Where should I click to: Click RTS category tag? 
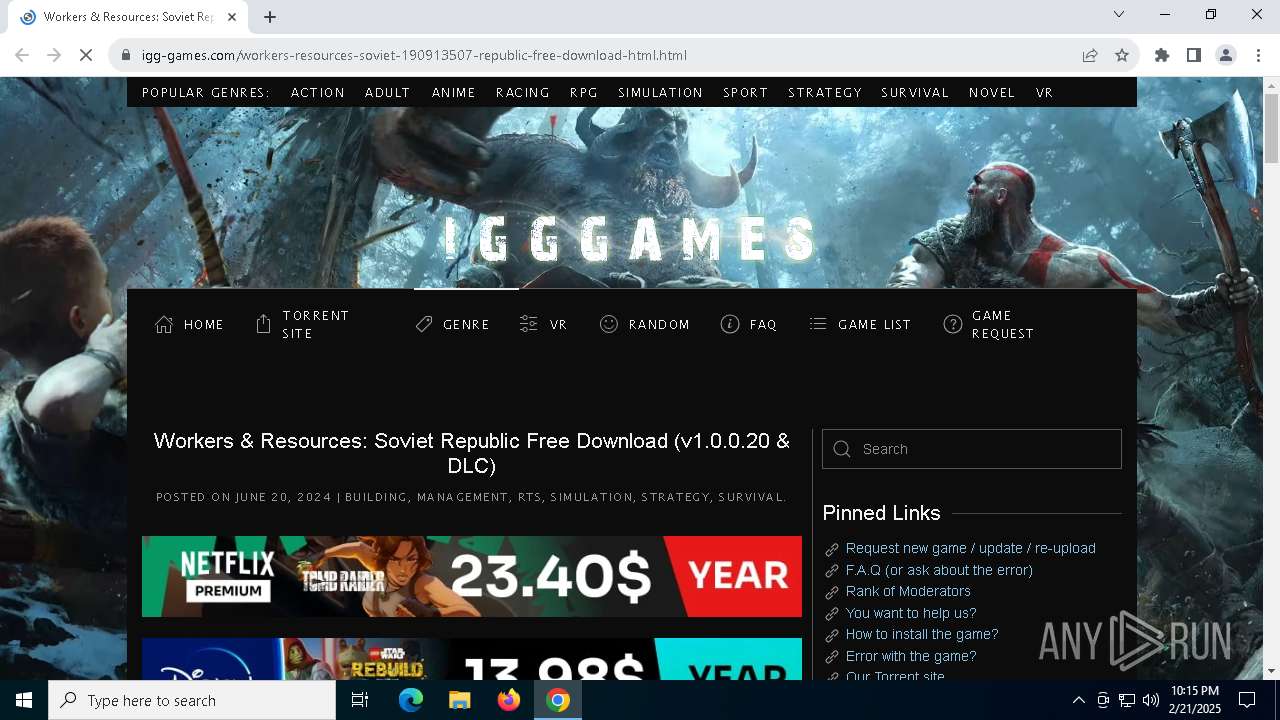529,497
